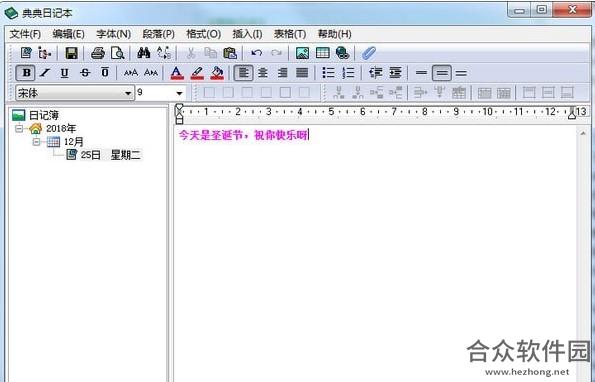Screen dimensions: 595x382
Task: Toggle strikethrough formatting button
Action: coord(85,72)
